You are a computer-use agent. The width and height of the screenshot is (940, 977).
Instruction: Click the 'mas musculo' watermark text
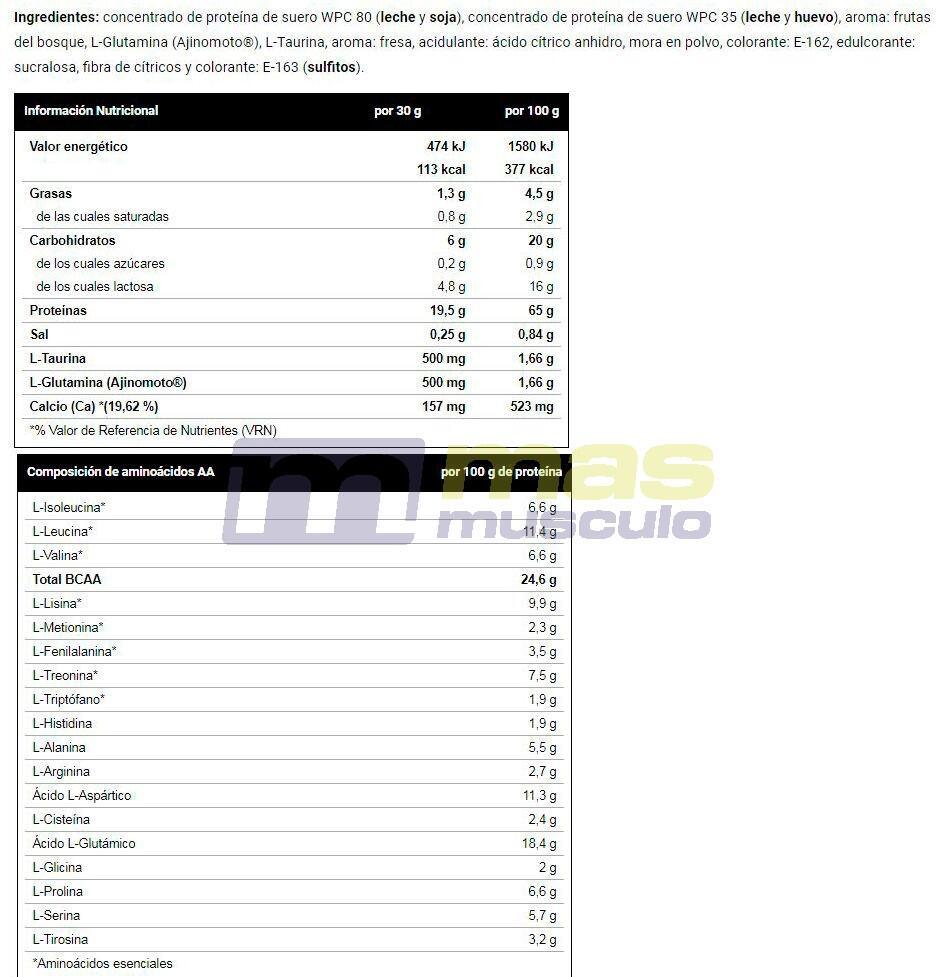coord(575,492)
